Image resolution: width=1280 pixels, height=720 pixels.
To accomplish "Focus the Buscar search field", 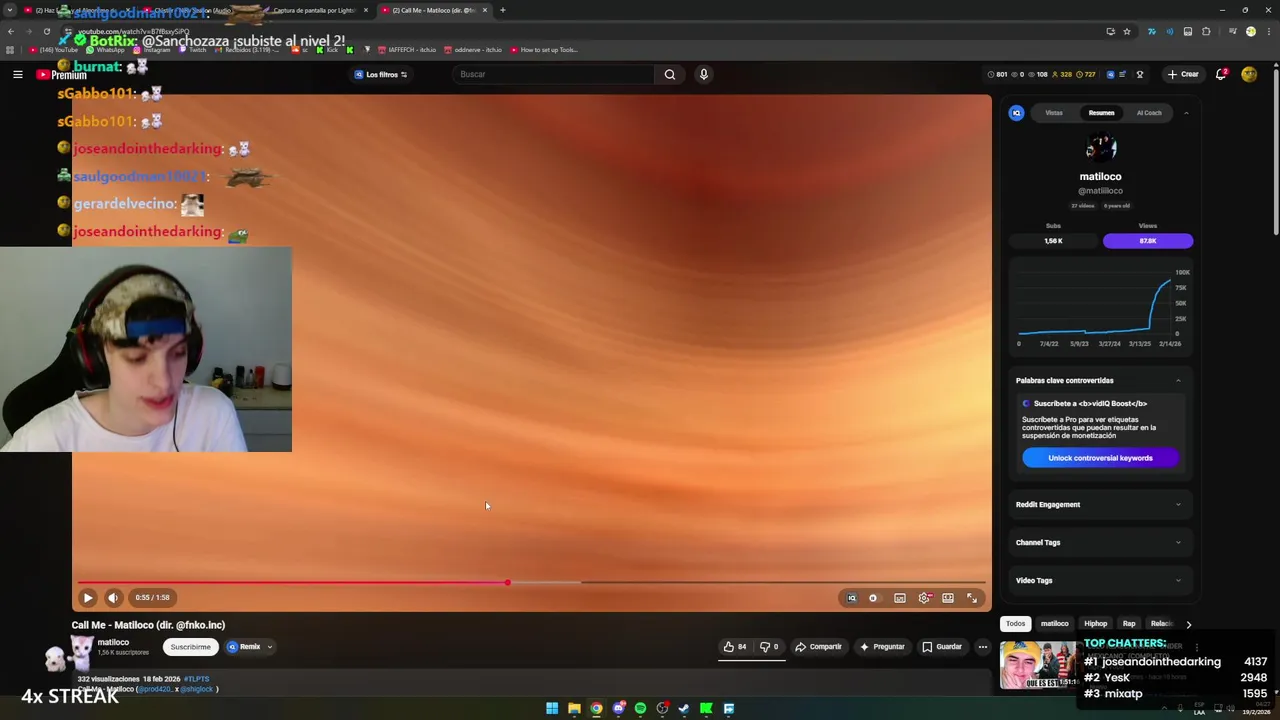I will tap(555, 74).
